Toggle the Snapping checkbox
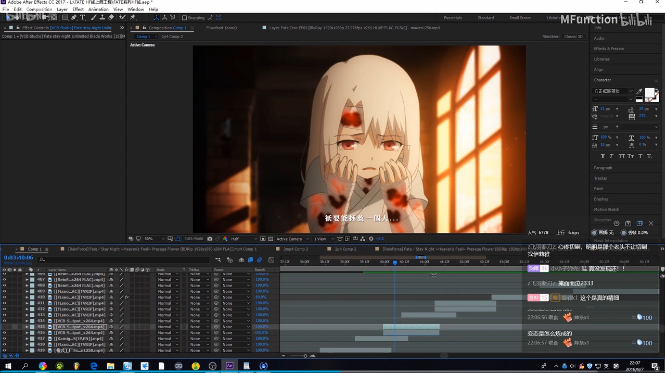Image resolution: width=665 pixels, height=373 pixels. click(x=184, y=18)
